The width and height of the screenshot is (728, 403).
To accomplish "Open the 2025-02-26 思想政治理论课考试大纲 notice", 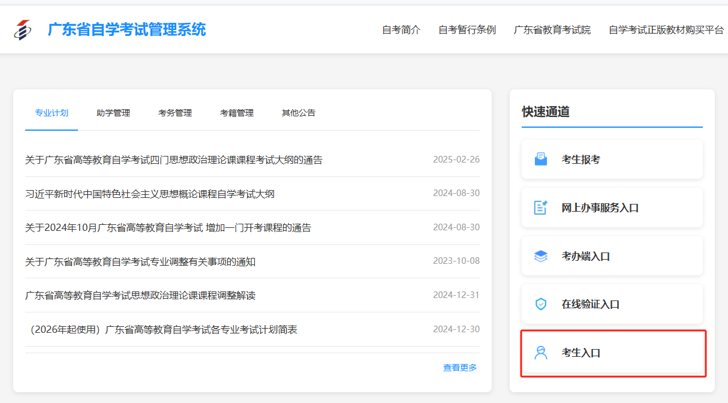I will [174, 160].
